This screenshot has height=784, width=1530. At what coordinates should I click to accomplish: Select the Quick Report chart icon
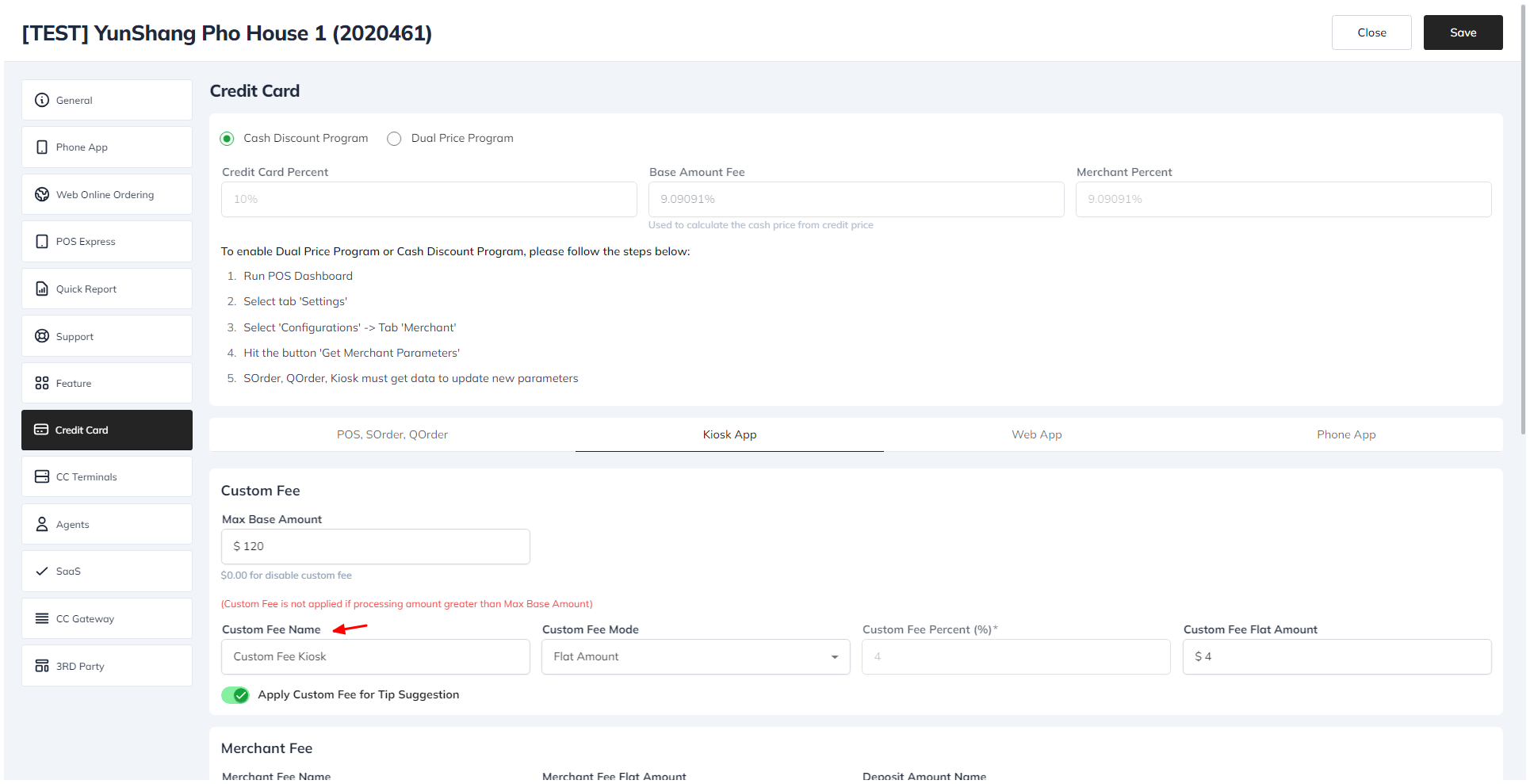(x=42, y=289)
